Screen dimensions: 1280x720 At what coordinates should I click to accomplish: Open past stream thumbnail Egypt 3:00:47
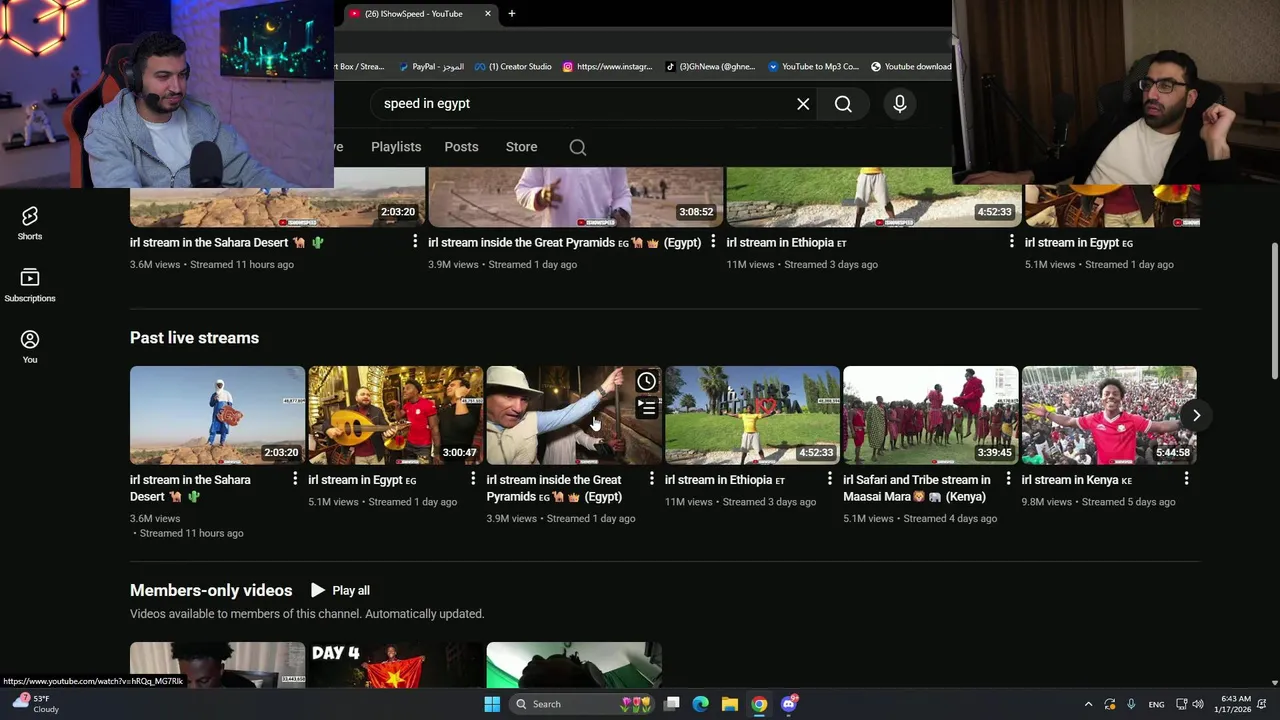pyautogui.click(x=395, y=415)
